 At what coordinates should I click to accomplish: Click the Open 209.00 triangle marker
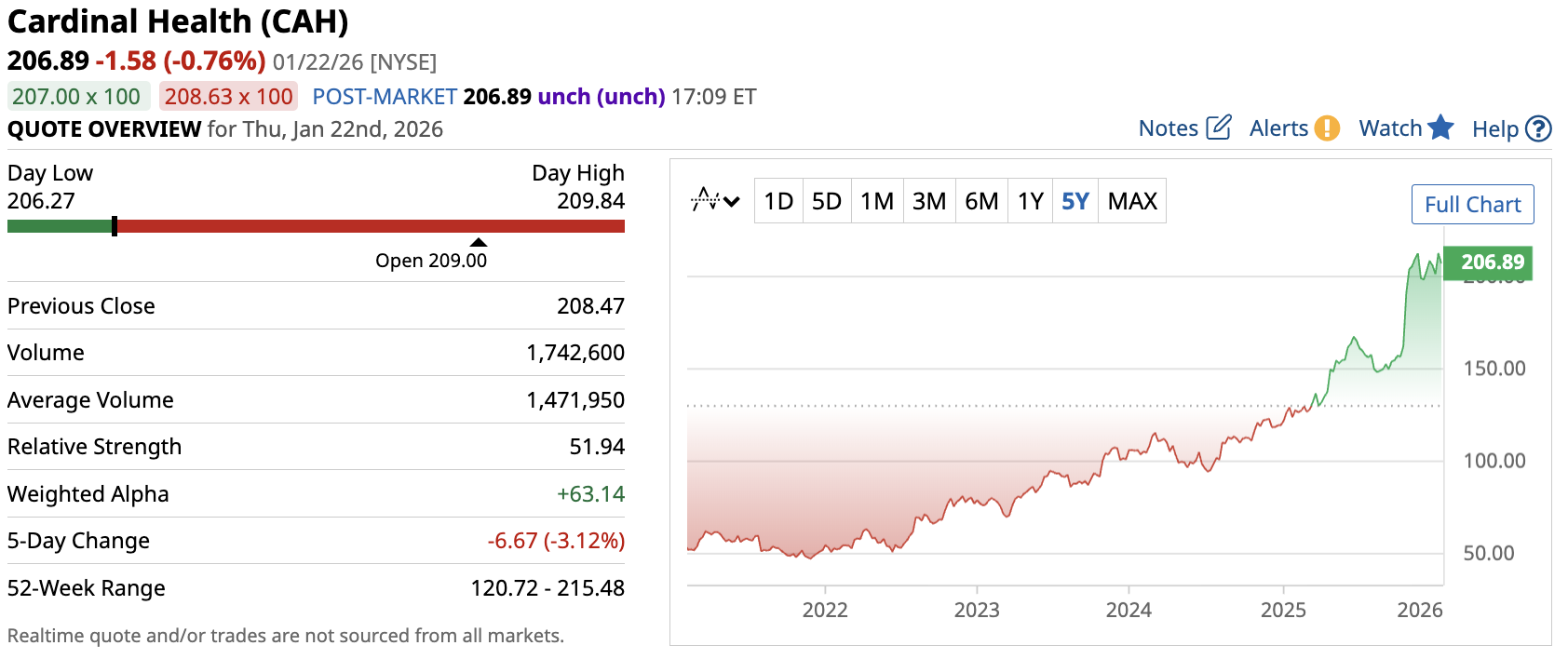coord(479,243)
